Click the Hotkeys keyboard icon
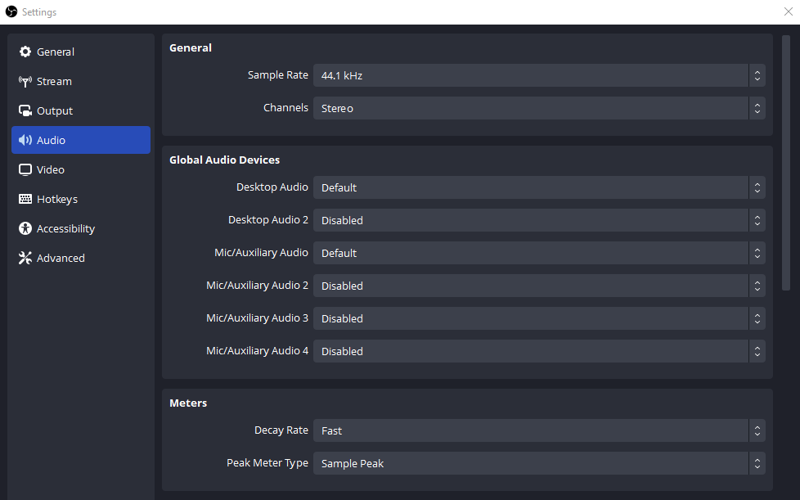Viewport: 800px width, 500px height. [25, 199]
